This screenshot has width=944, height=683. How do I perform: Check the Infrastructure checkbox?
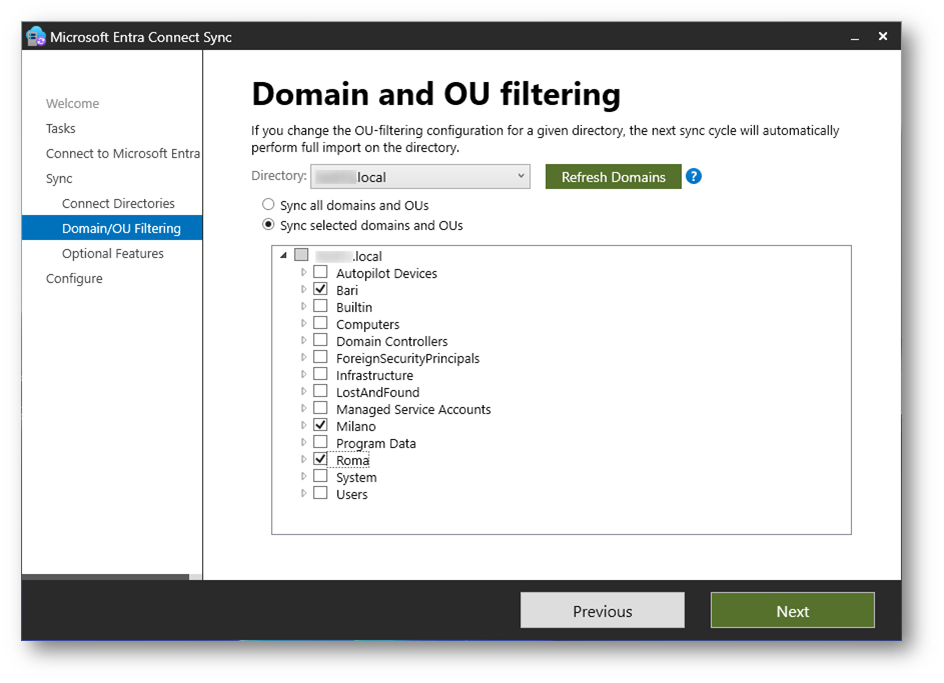point(321,373)
